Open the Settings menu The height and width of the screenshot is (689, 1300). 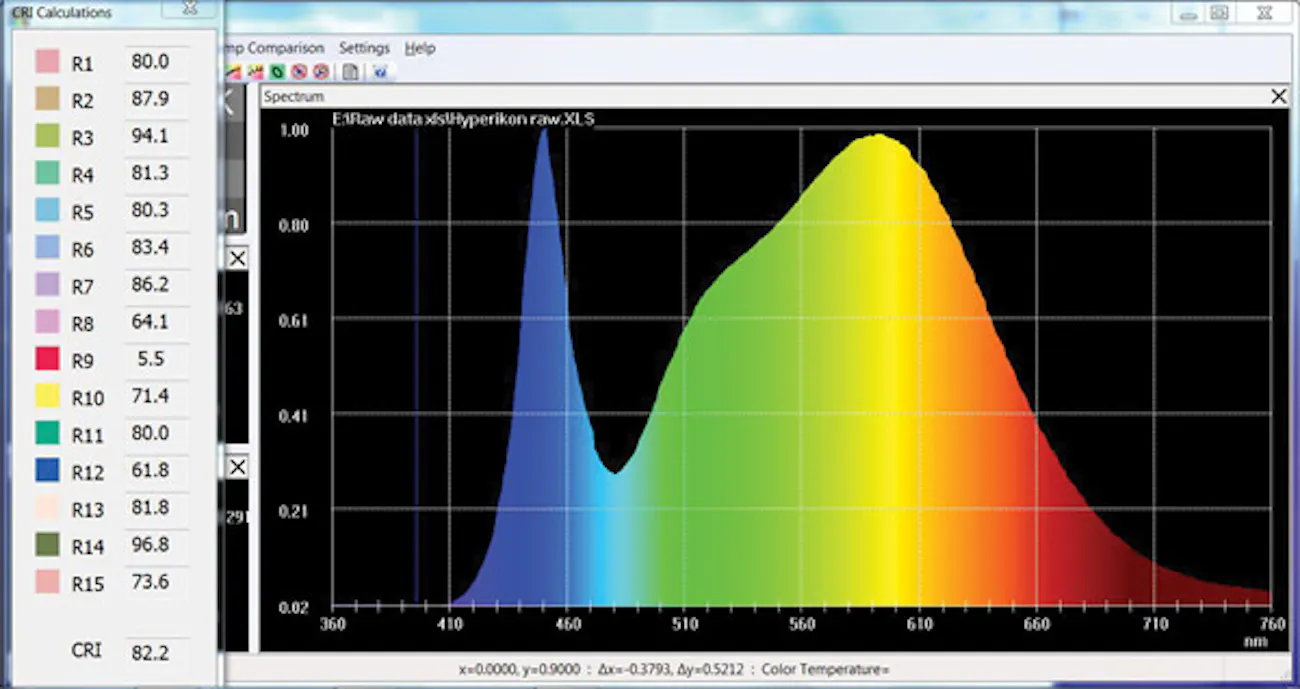(364, 48)
